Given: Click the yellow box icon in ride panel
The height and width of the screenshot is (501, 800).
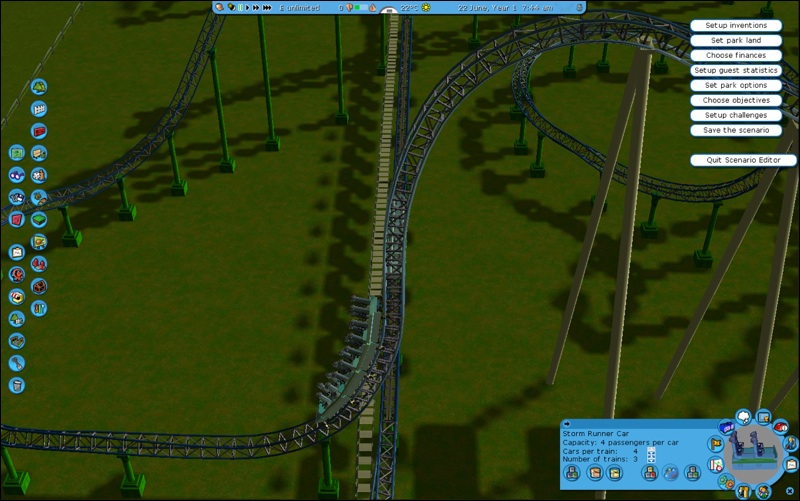Looking at the screenshot, I should coord(615,473).
